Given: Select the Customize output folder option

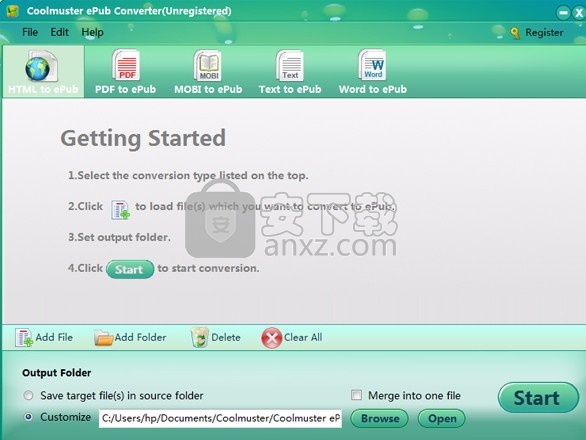Looking at the screenshot, I should (28, 417).
